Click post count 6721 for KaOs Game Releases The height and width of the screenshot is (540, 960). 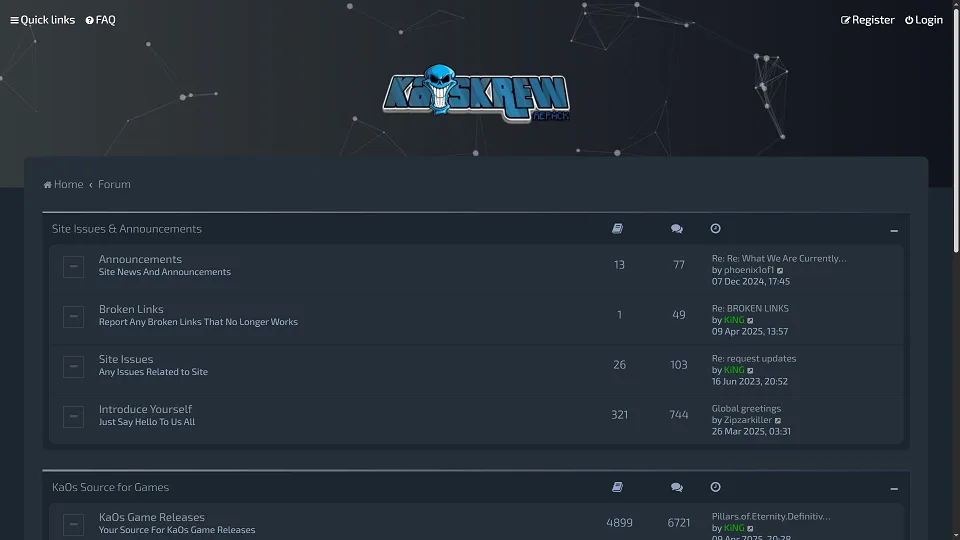[678, 523]
